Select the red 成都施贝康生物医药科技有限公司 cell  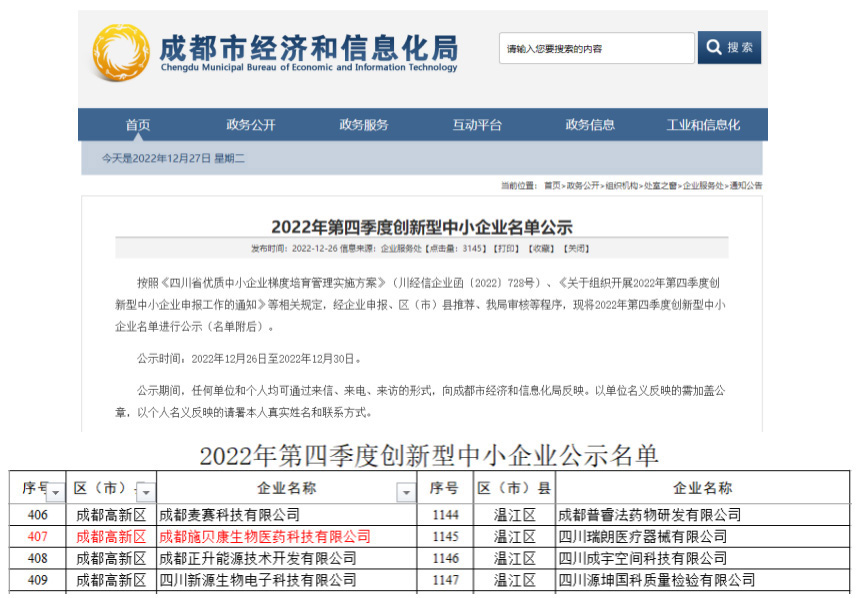[x=265, y=537]
